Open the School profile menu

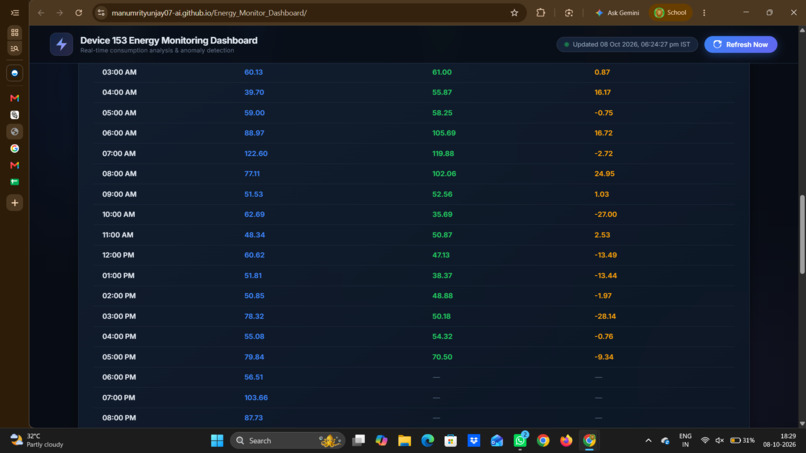[x=670, y=13]
